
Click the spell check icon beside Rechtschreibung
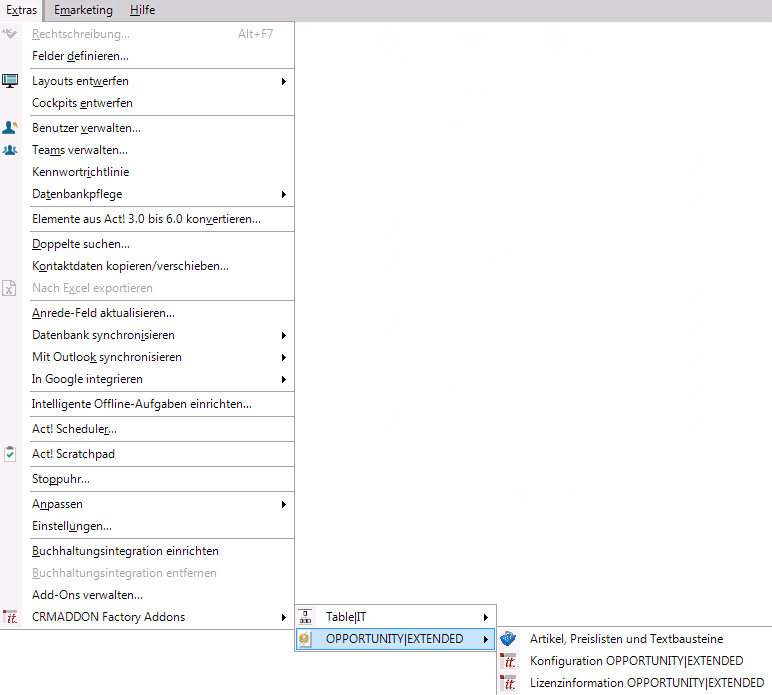9,34
